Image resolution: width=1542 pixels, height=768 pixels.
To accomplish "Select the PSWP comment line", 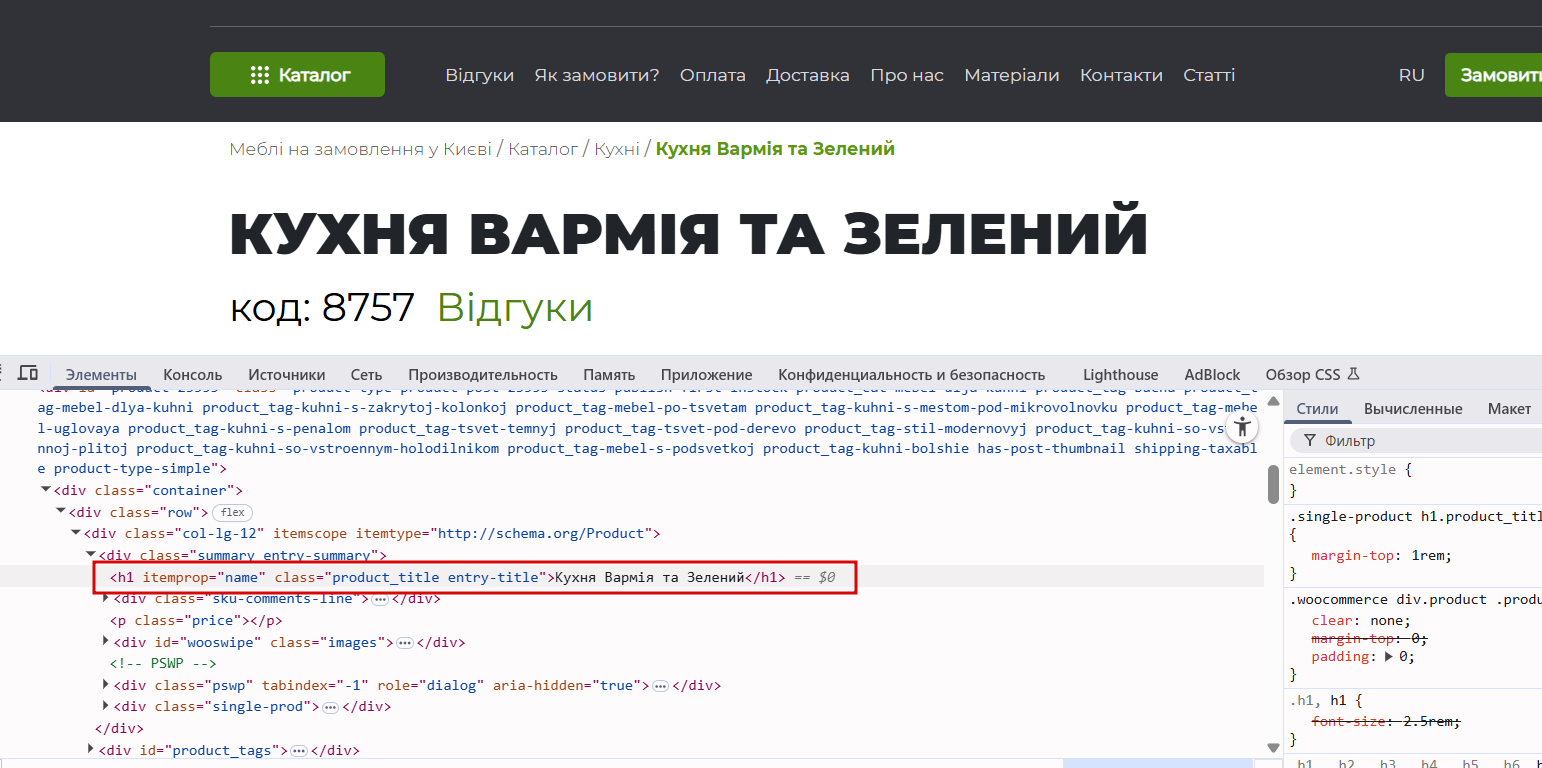I will pos(164,664).
